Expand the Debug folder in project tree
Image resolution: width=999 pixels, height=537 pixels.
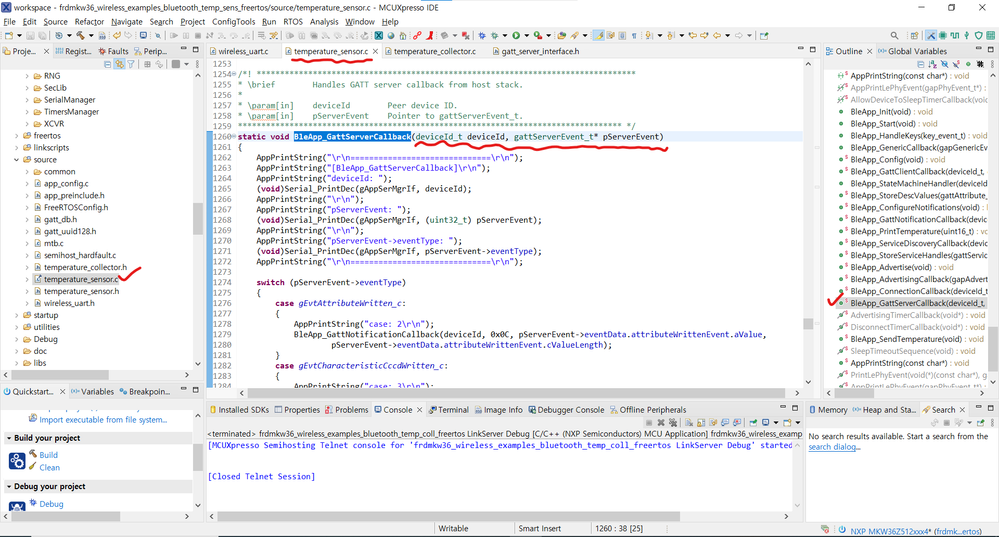tap(17, 340)
